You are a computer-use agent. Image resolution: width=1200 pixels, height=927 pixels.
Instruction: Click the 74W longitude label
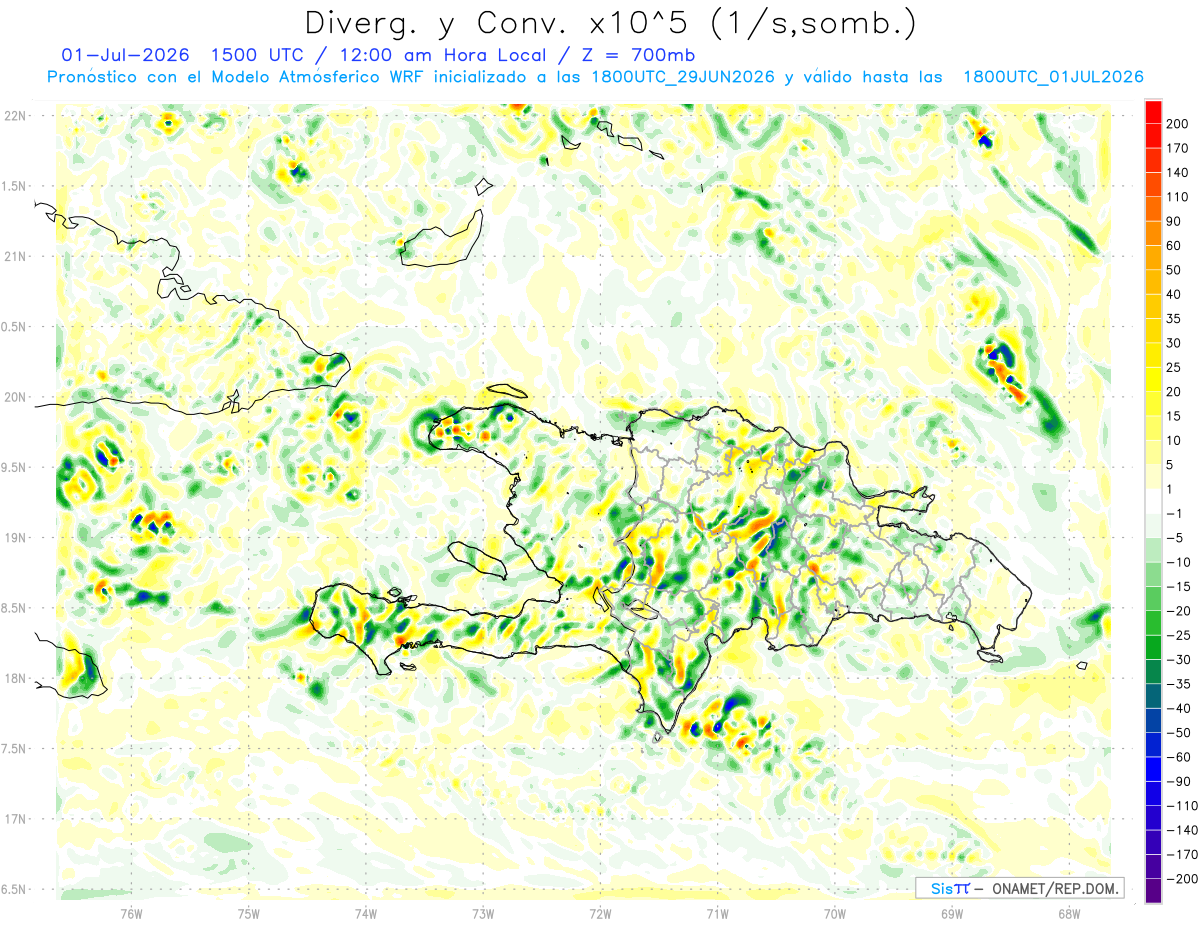click(366, 913)
